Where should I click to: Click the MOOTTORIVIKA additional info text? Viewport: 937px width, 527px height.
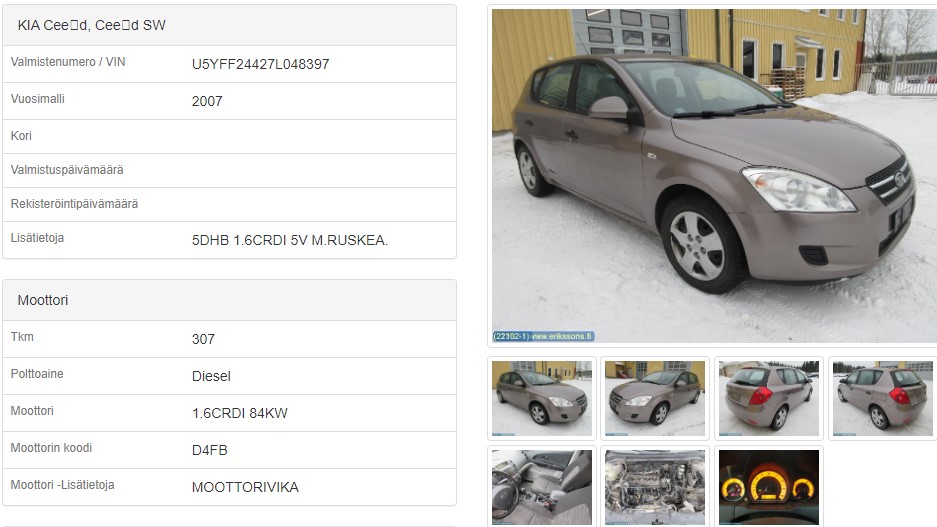pos(245,487)
